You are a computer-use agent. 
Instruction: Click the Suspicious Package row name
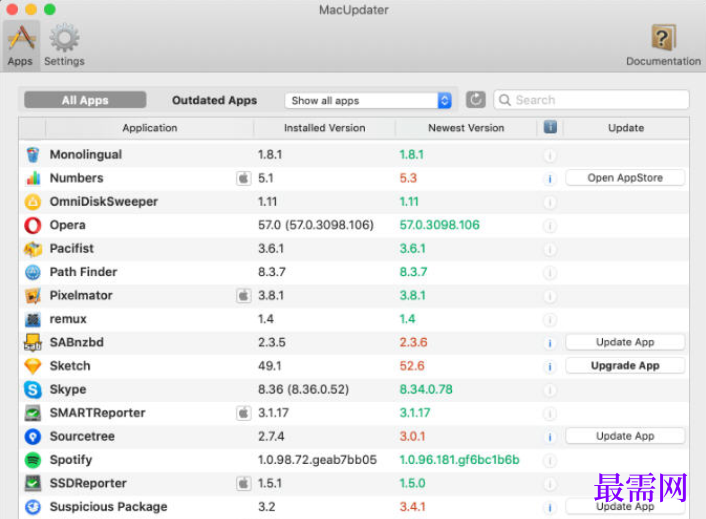pos(108,507)
